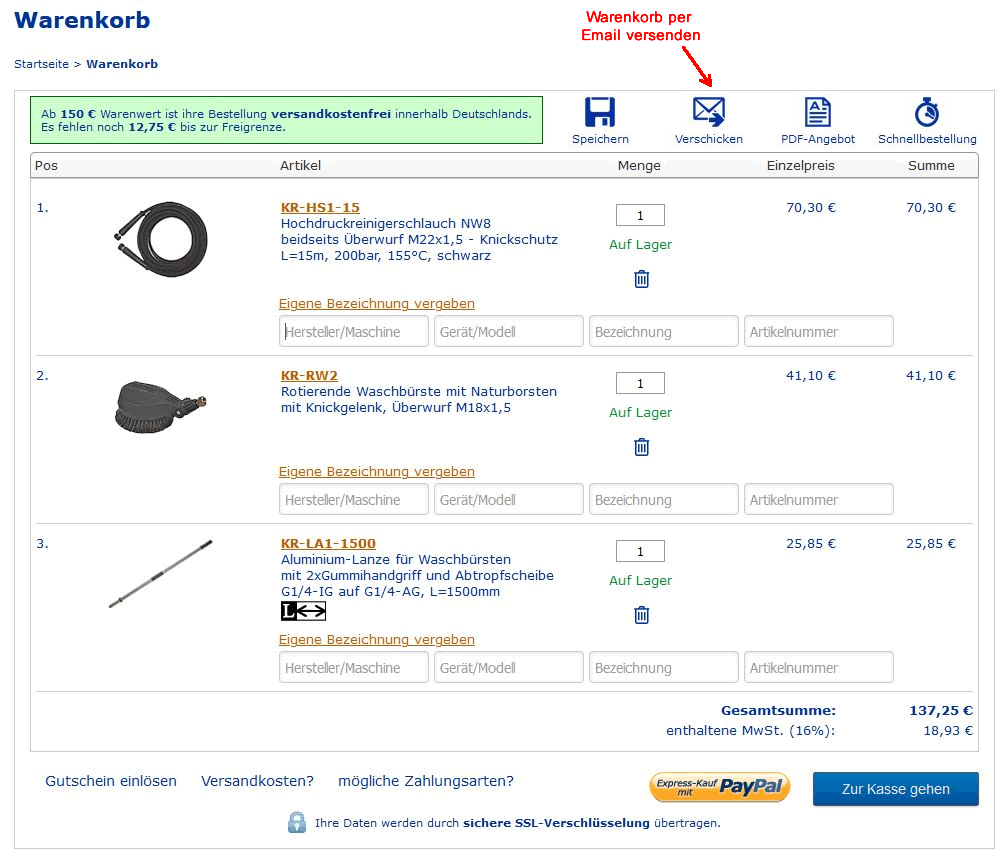Open the KR-HS1-15 article link
This screenshot has height=857, width=1006.
[x=320, y=207]
